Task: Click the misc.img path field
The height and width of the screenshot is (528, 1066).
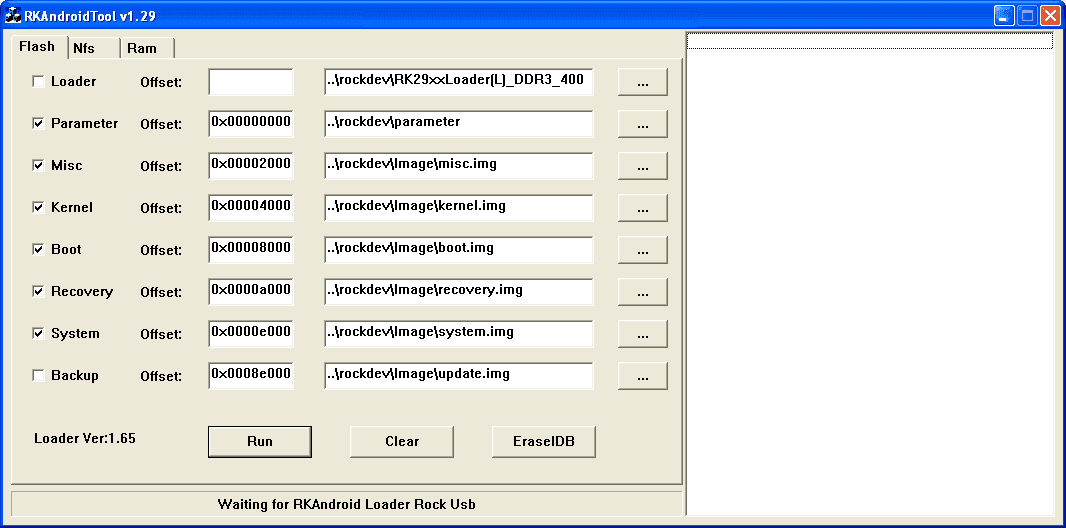Action: click(x=459, y=166)
